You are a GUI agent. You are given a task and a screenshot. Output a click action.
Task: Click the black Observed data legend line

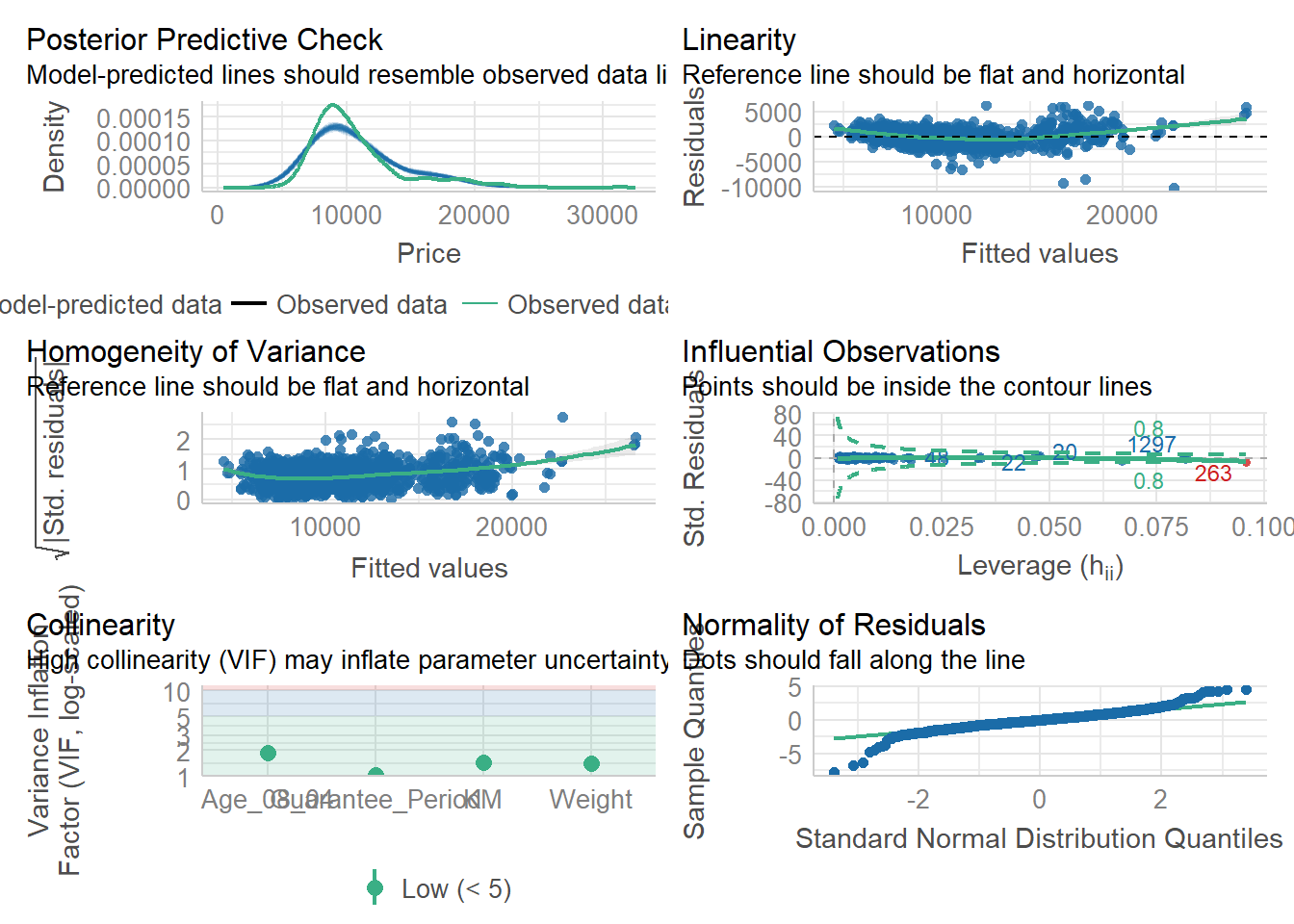[248, 304]
